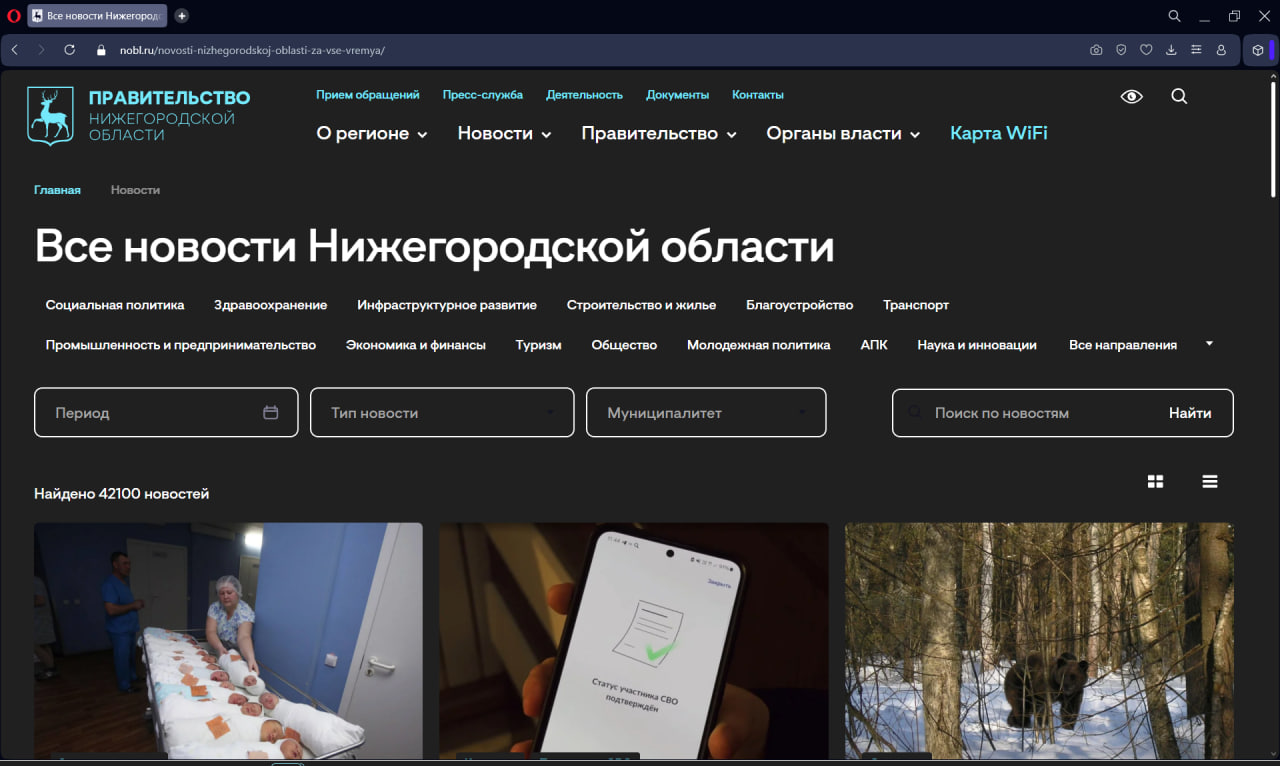Open the Муниципалитет dropdown
Viewport: 1280px width, 766px height.
click(x=706, y=412)
